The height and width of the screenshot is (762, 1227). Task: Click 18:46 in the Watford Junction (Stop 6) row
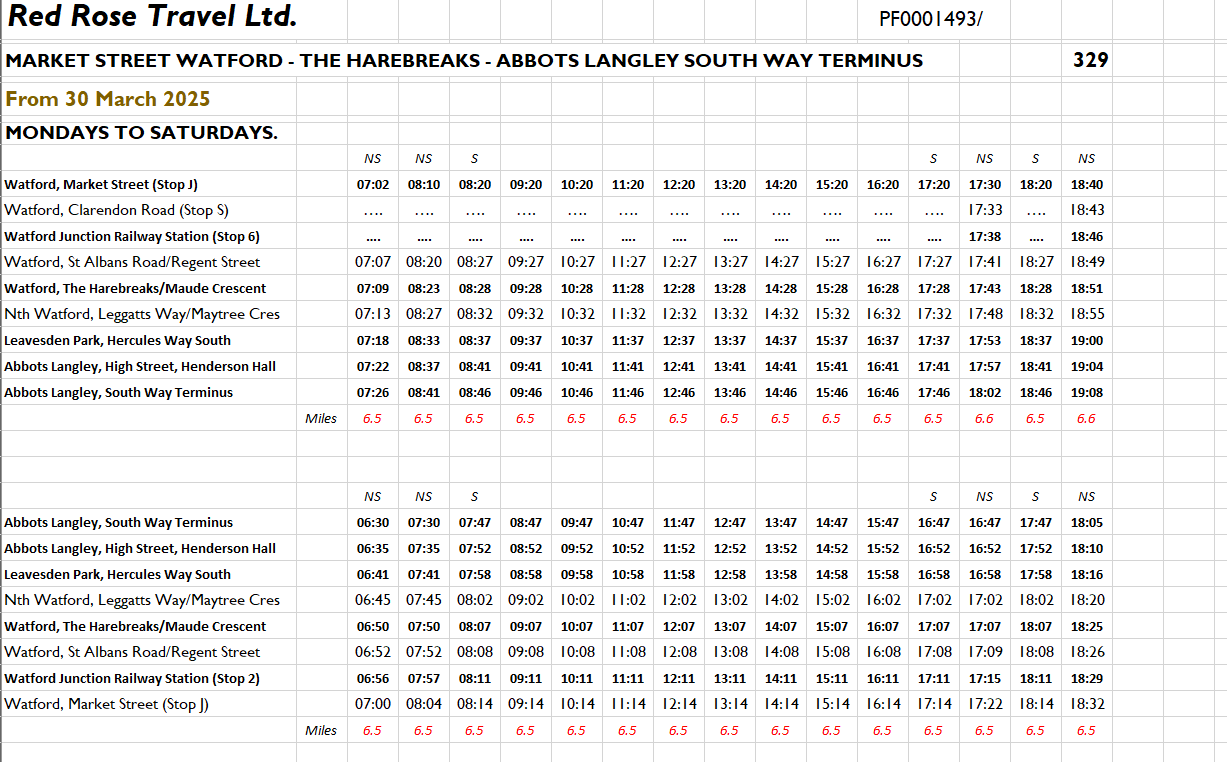click(x=1086, y=237)
